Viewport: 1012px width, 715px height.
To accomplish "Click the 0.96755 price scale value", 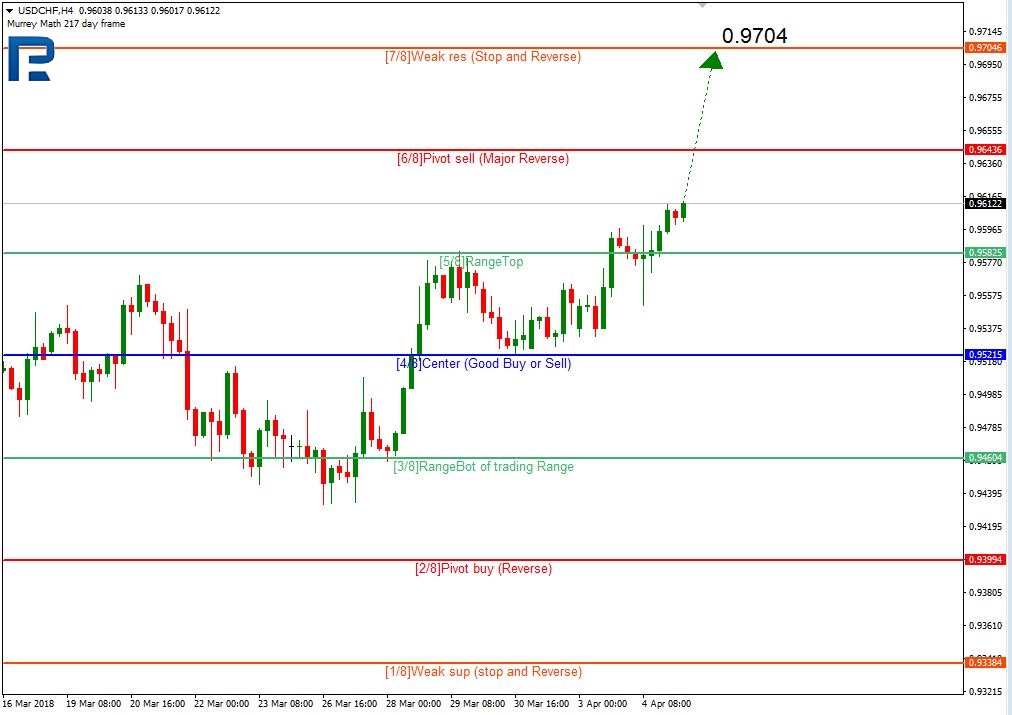I will coord(987,97).
